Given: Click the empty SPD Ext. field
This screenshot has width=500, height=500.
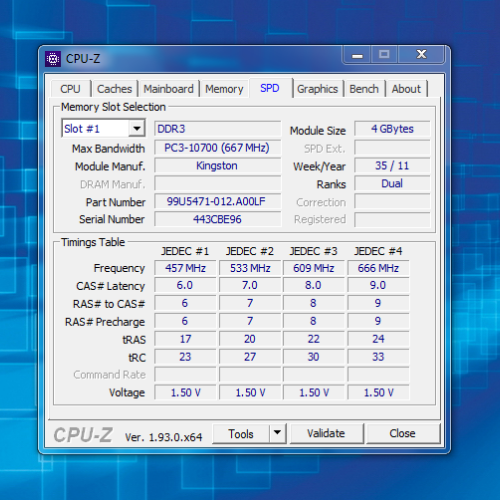Looking at the screenshot, I should tap(392, 148).
